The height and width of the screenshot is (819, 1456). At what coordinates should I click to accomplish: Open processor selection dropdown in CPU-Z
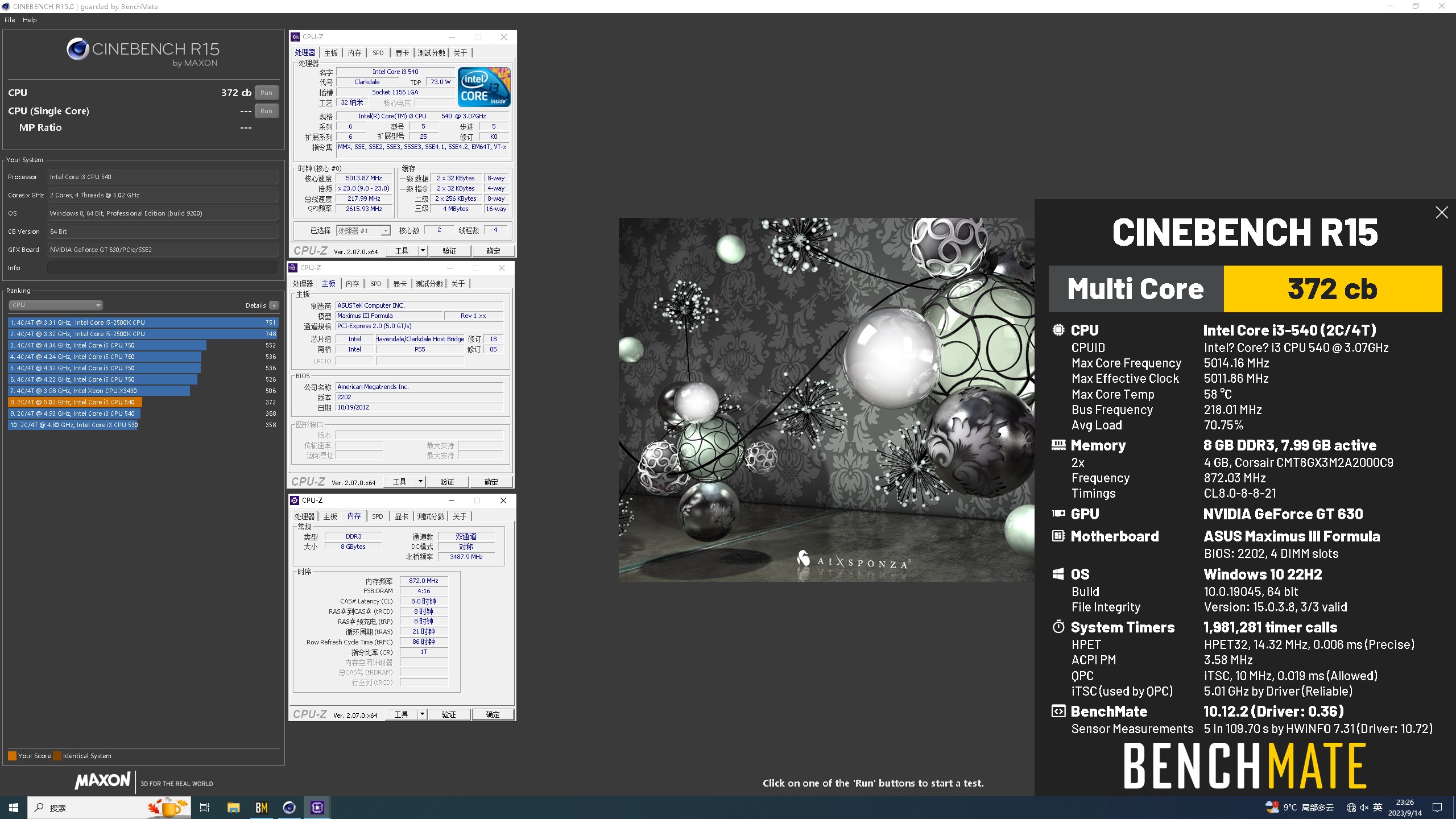(363, 230)
